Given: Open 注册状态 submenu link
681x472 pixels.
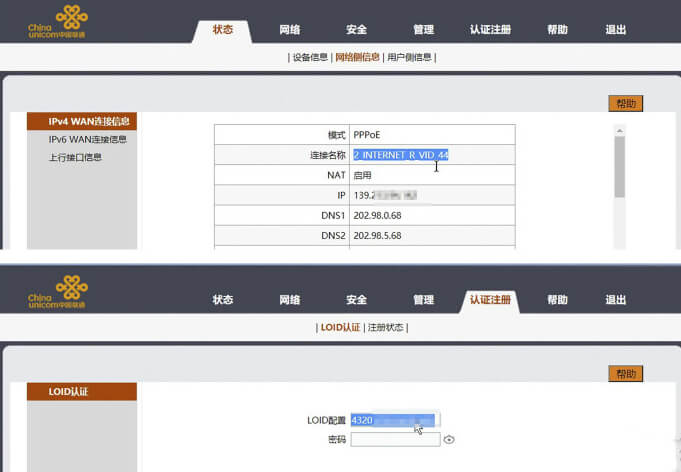Looking at the screenshot, I should pyautogui.click(x=386, y=327).
